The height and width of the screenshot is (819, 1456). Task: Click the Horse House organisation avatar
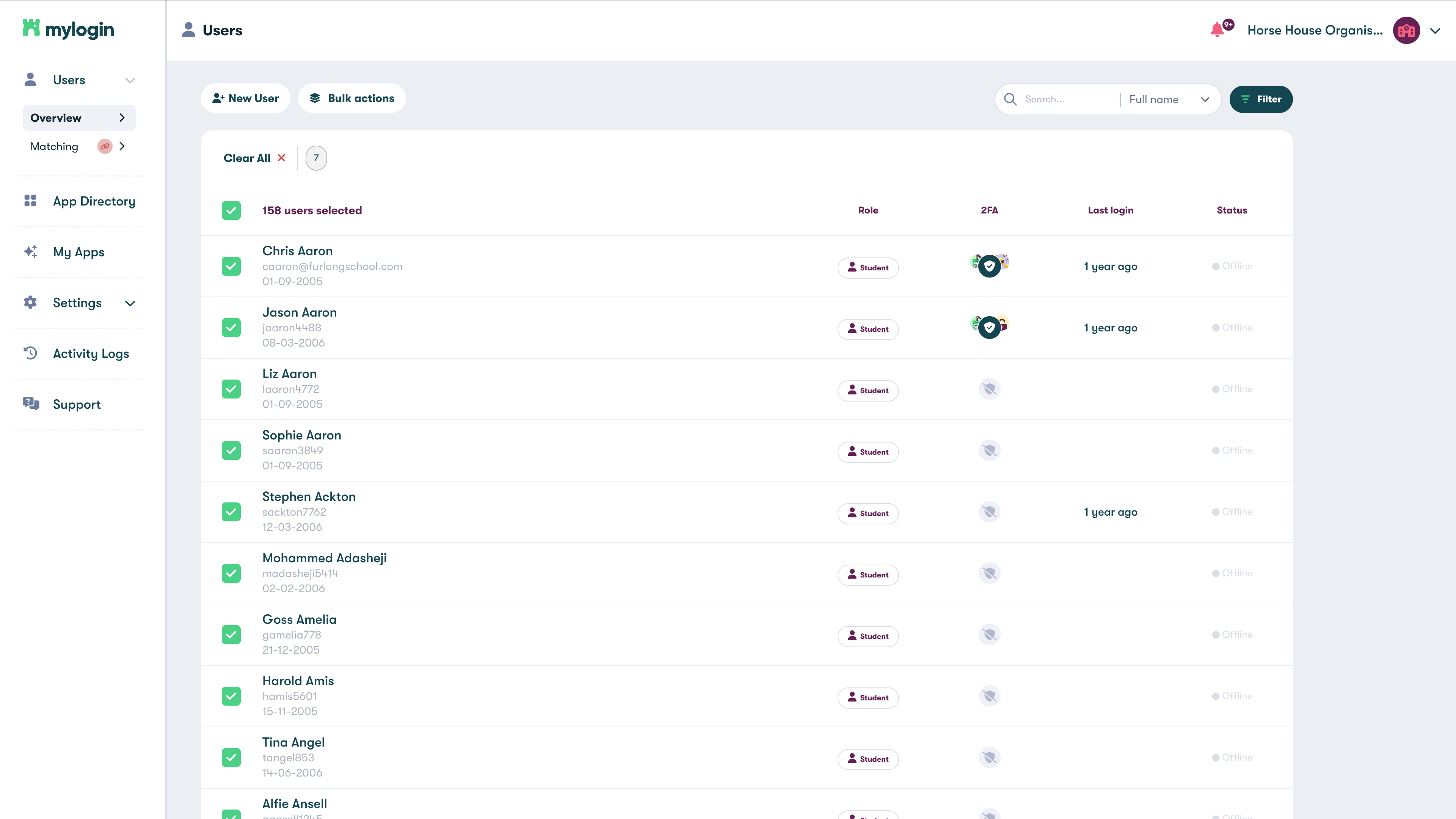pos(1406,30)
